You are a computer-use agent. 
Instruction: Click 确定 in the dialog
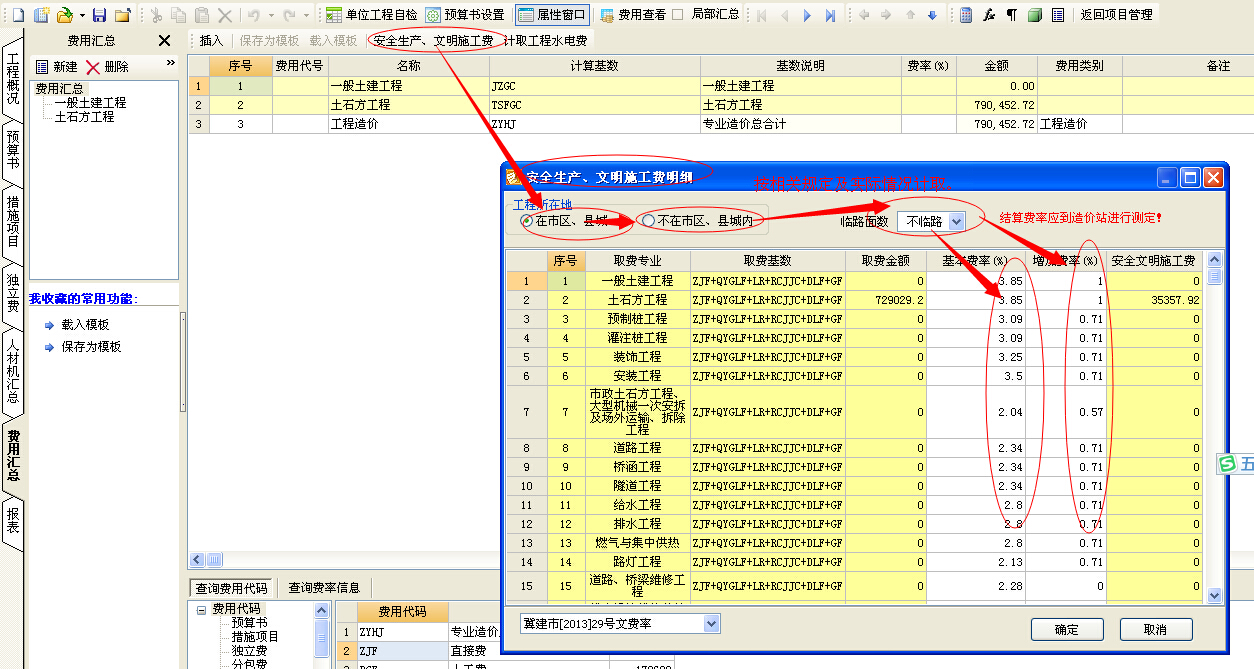1067,629
